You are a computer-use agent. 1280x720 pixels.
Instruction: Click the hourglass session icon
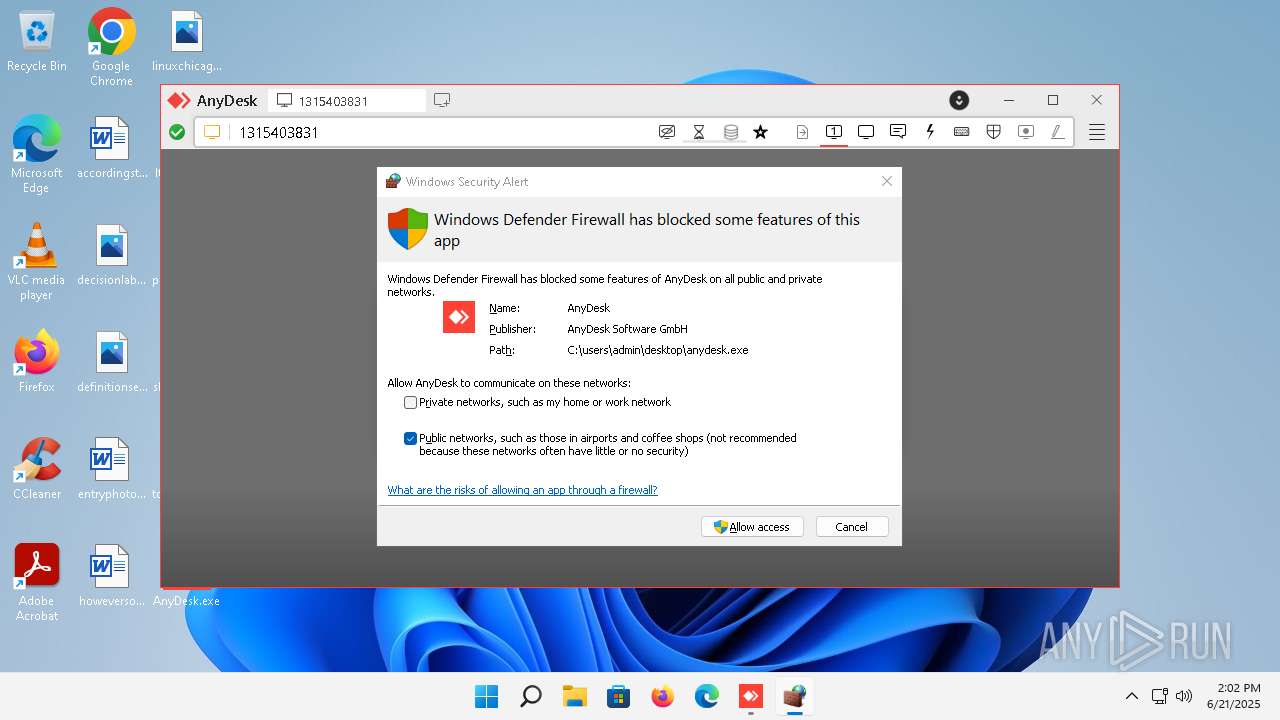(x=699, y=132)
